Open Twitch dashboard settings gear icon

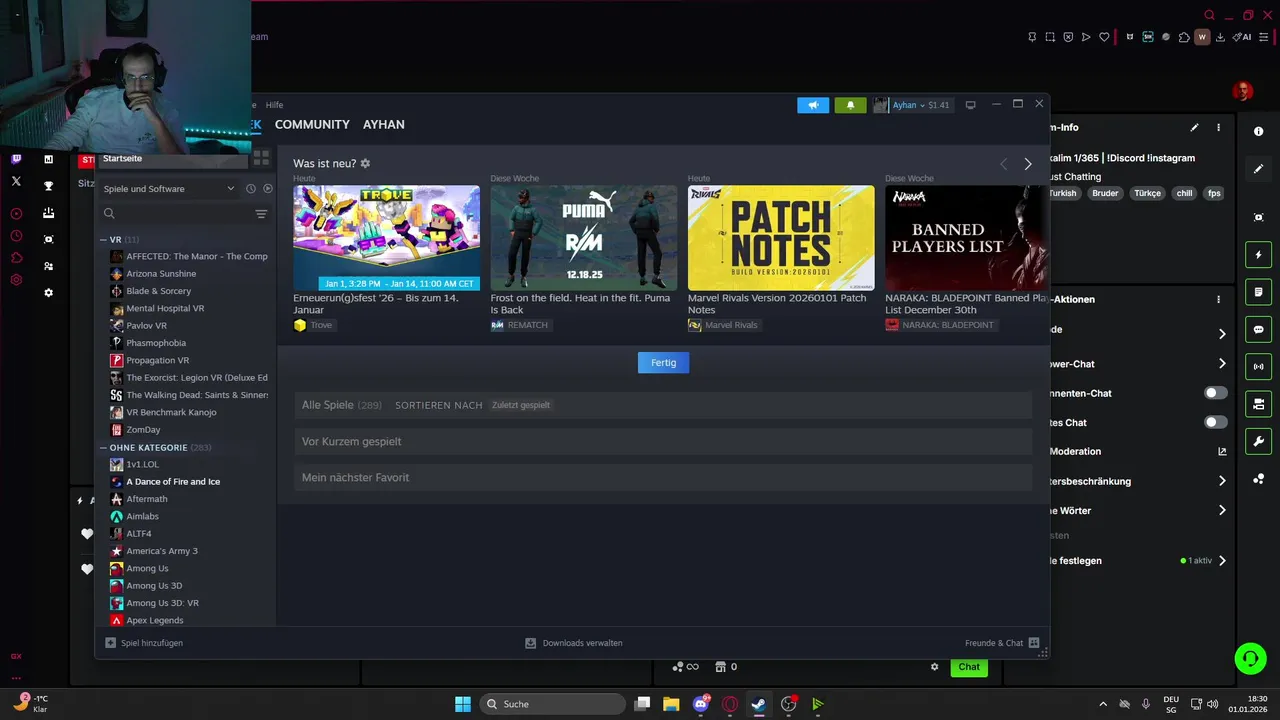click(48, 293)
